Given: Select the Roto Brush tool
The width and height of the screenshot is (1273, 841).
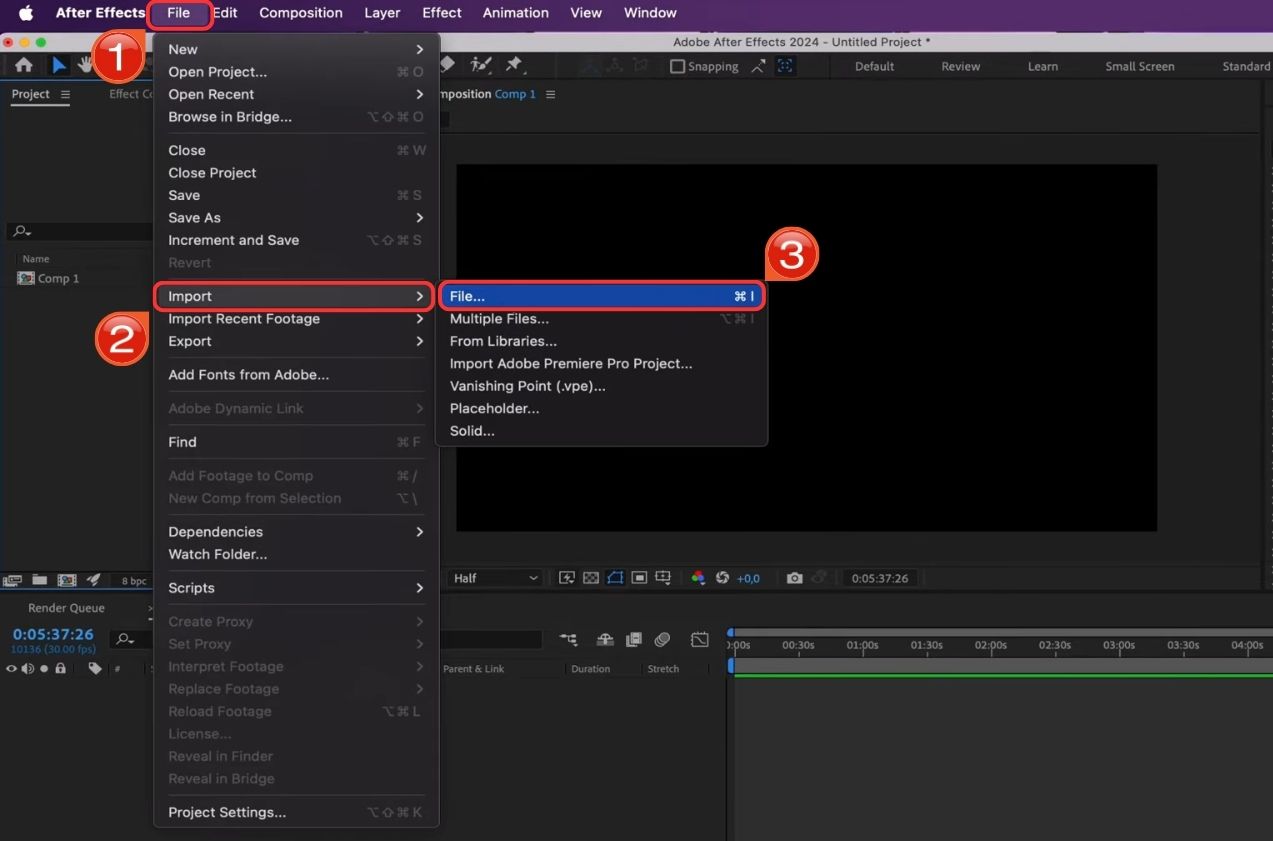Looking at the screenshot, I should [x=481, y=64].
